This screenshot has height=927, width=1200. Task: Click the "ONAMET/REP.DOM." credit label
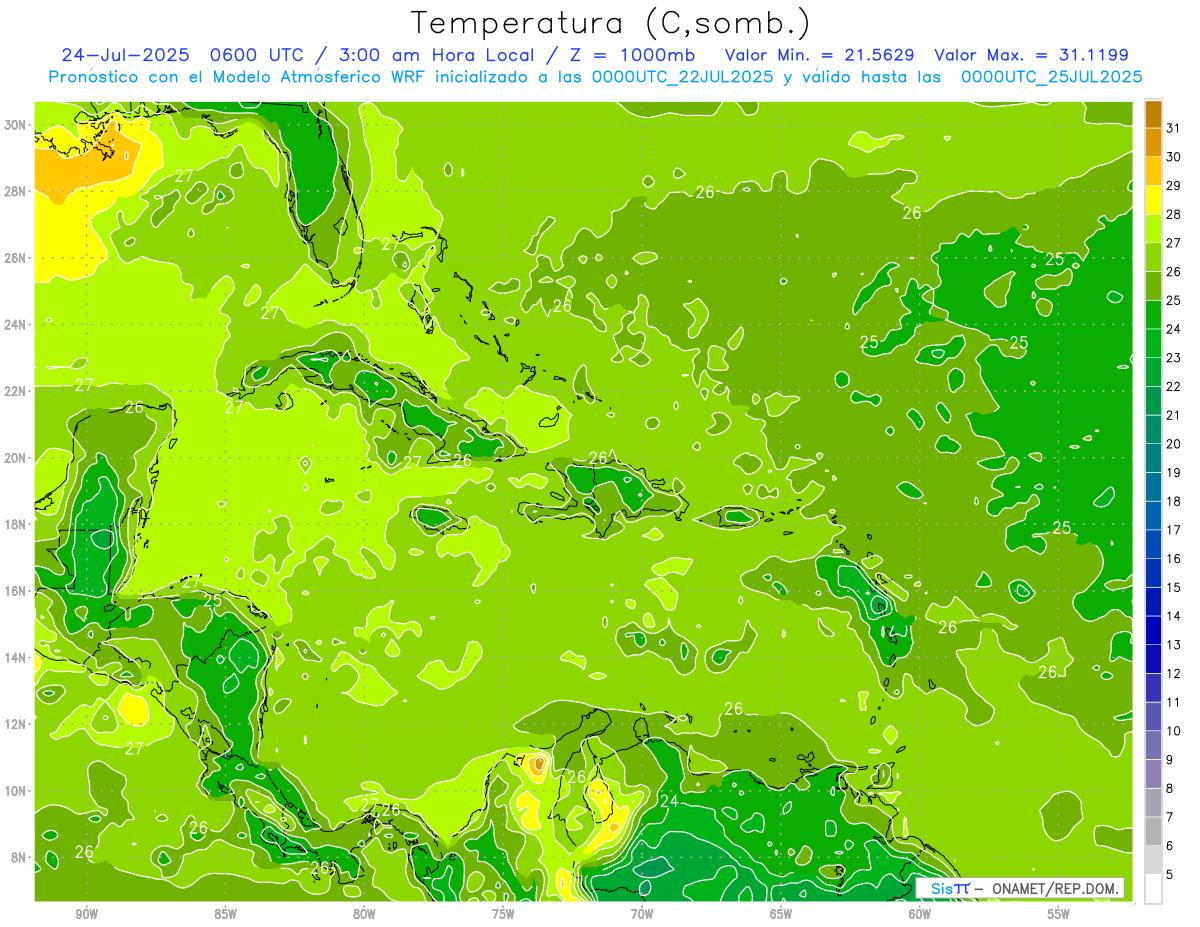[1056, 888]
